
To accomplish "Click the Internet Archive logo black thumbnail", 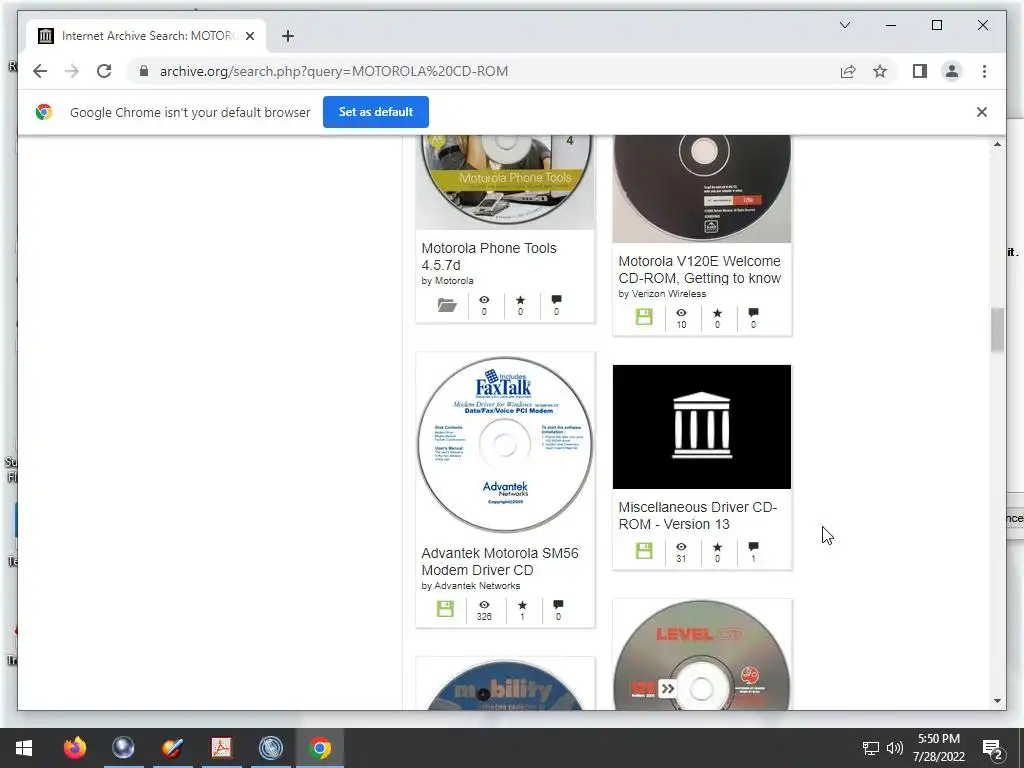I will coord(702,426).
